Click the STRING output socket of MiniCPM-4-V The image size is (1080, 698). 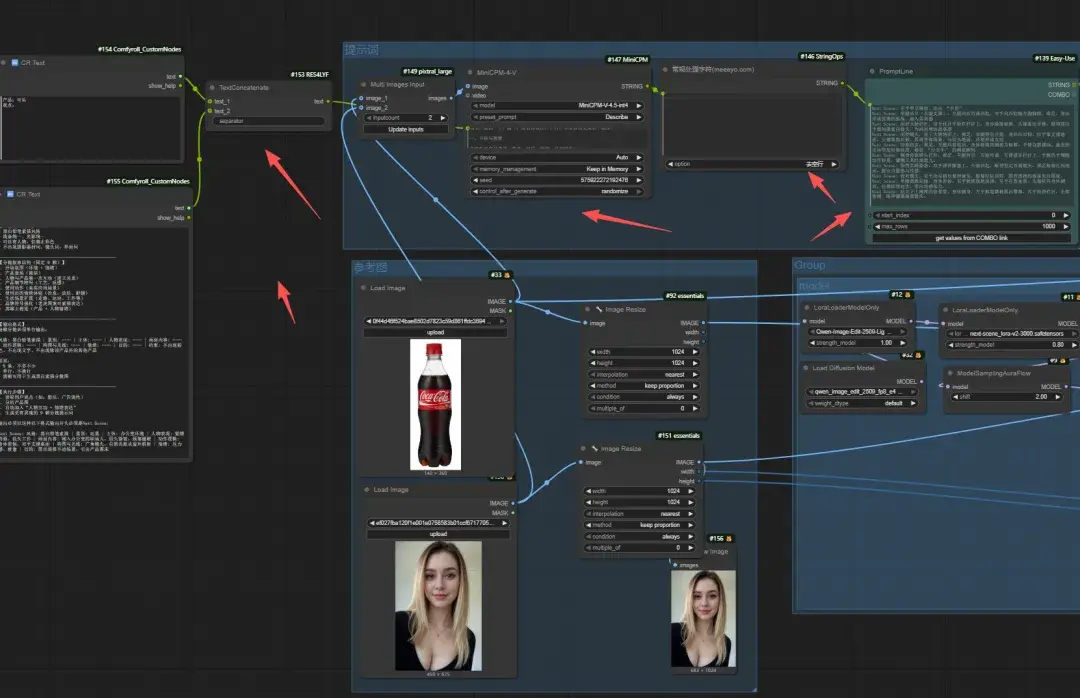pos(647,87)
